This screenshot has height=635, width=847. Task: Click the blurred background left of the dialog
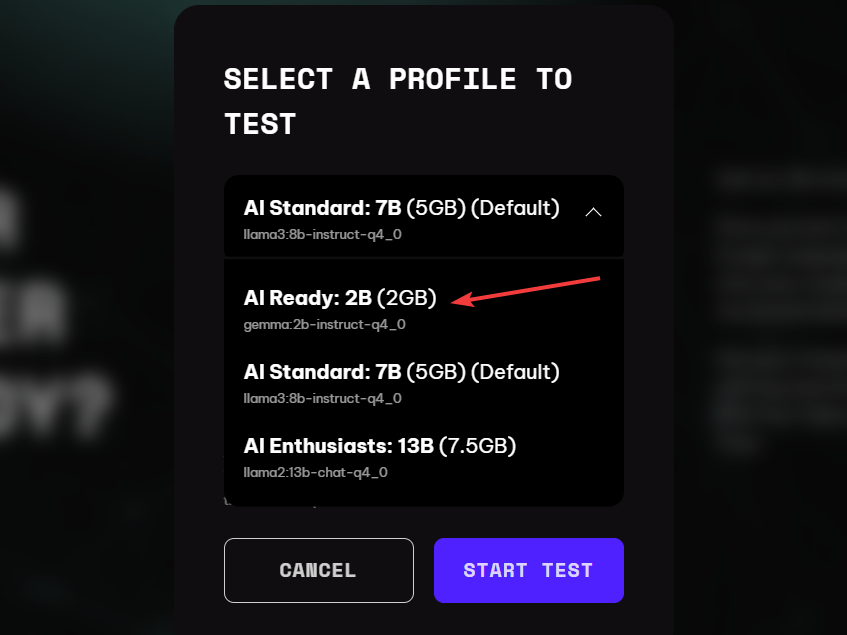81,324
